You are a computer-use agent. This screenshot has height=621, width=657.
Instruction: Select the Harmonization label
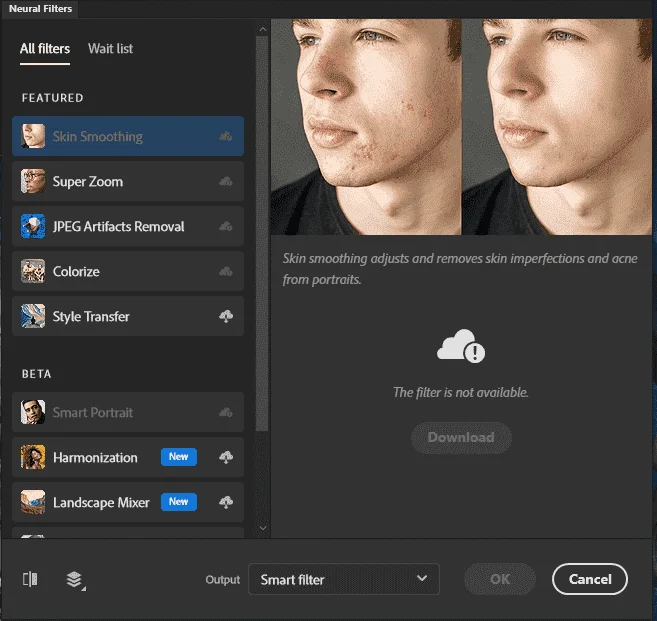[x=95, y=458]
